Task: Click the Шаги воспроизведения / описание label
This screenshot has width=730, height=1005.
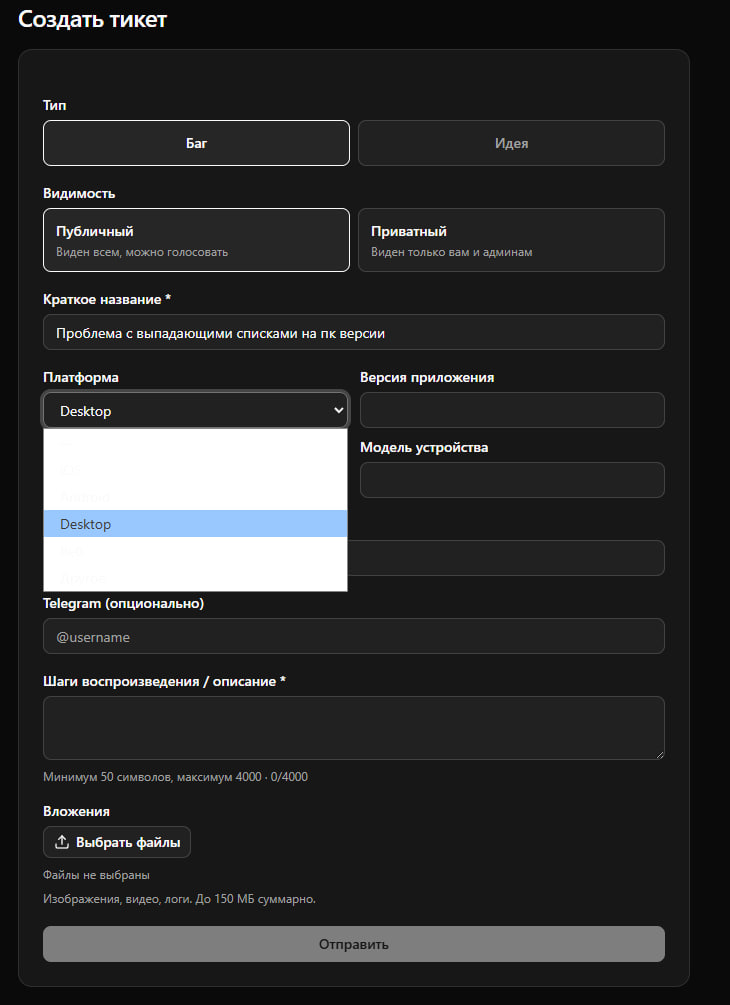Action: pyautogui.click(x=164, y=681)
